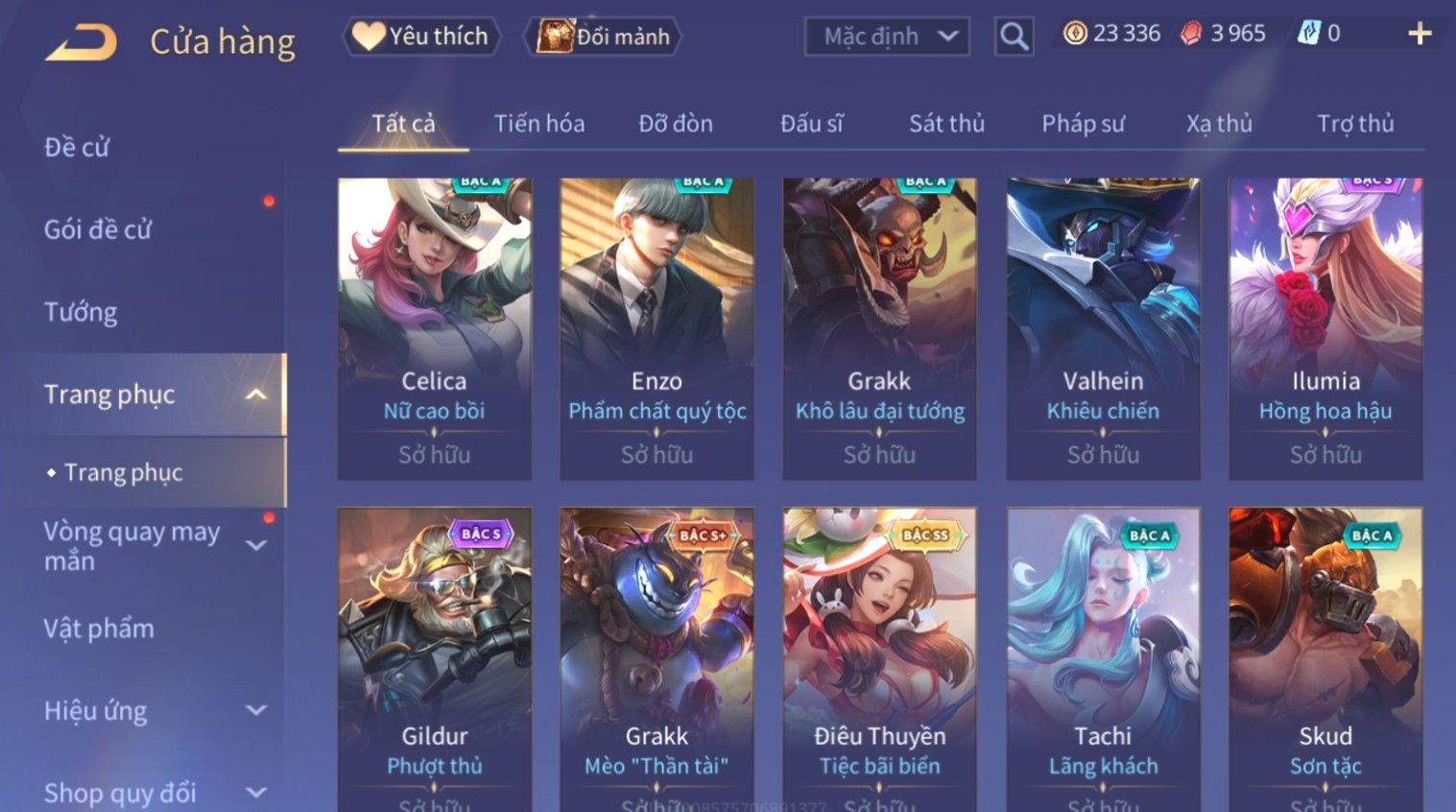Switch to the Sát thủ tab
1456x812 pixels.
[946, 124]
